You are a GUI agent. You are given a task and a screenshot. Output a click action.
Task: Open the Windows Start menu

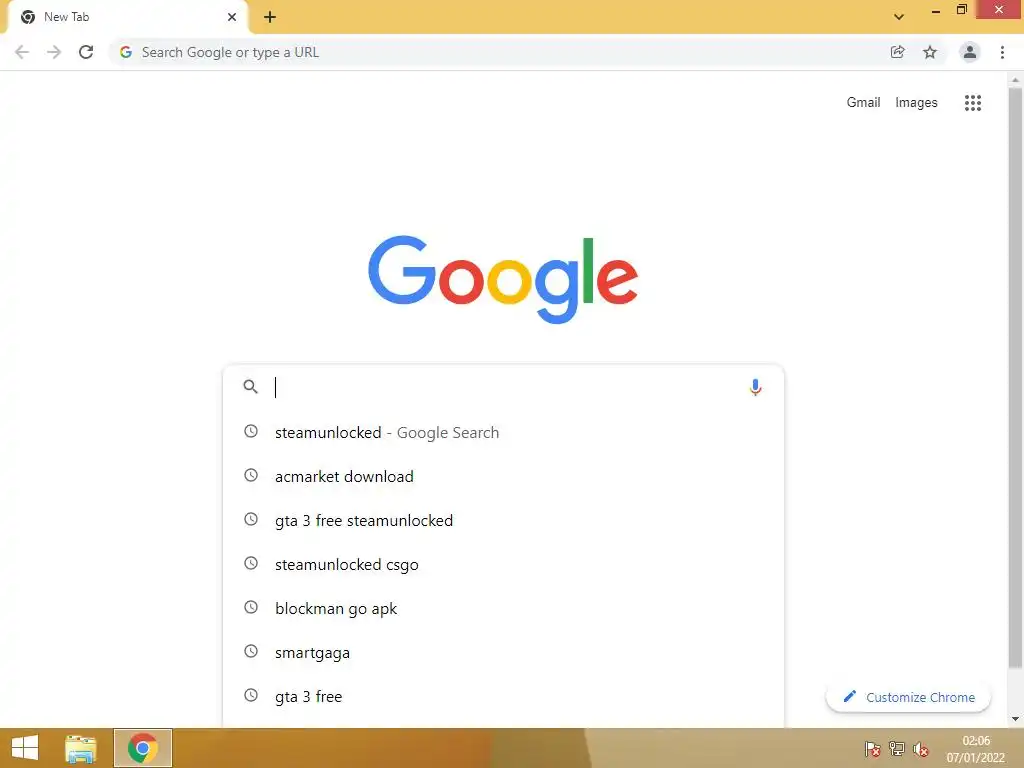[25, 748]
